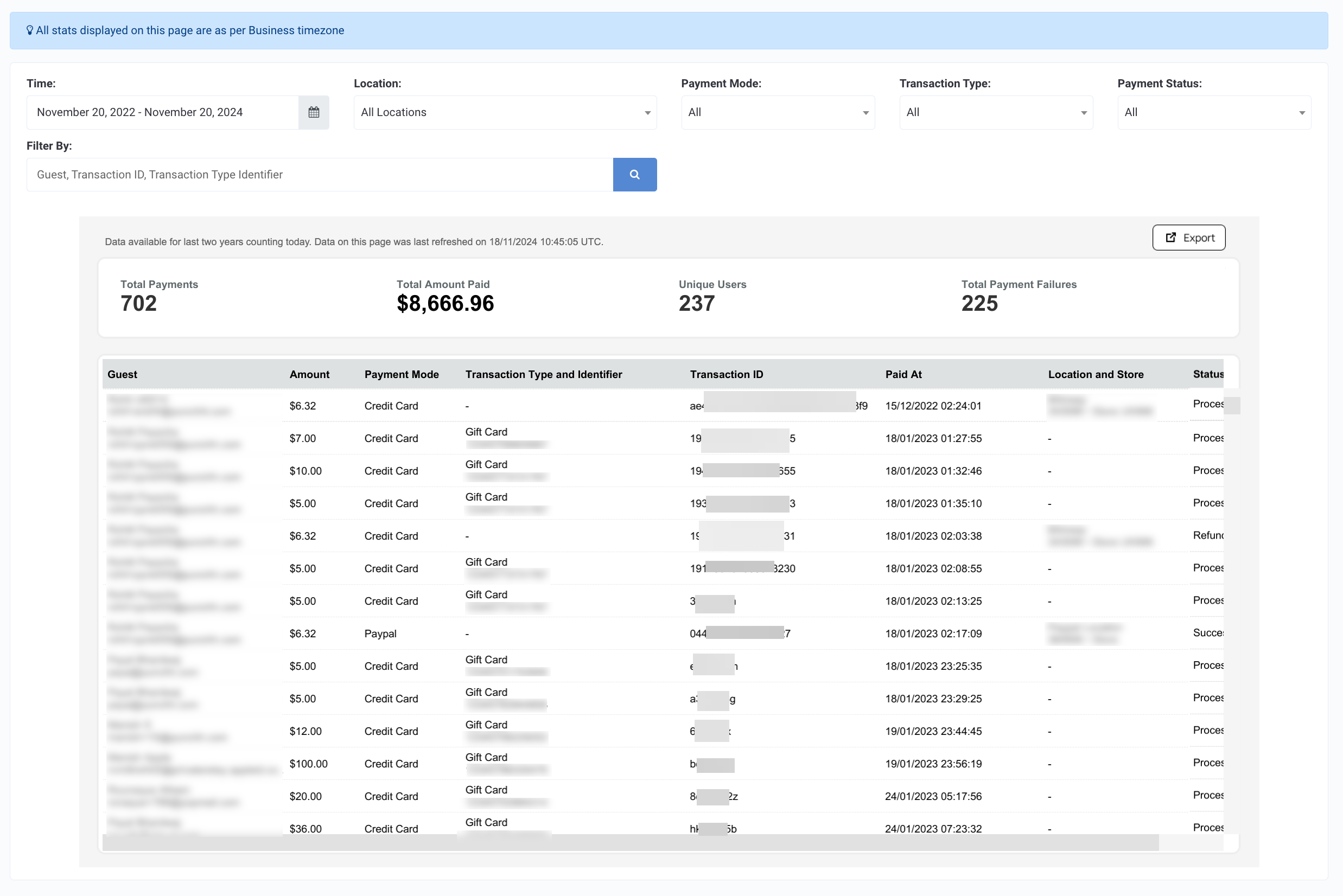Viewport: 1343px width, 896px height.
Task: Select the $100.00 Credit Card transaction row
Action: click(x=663, y=764)
